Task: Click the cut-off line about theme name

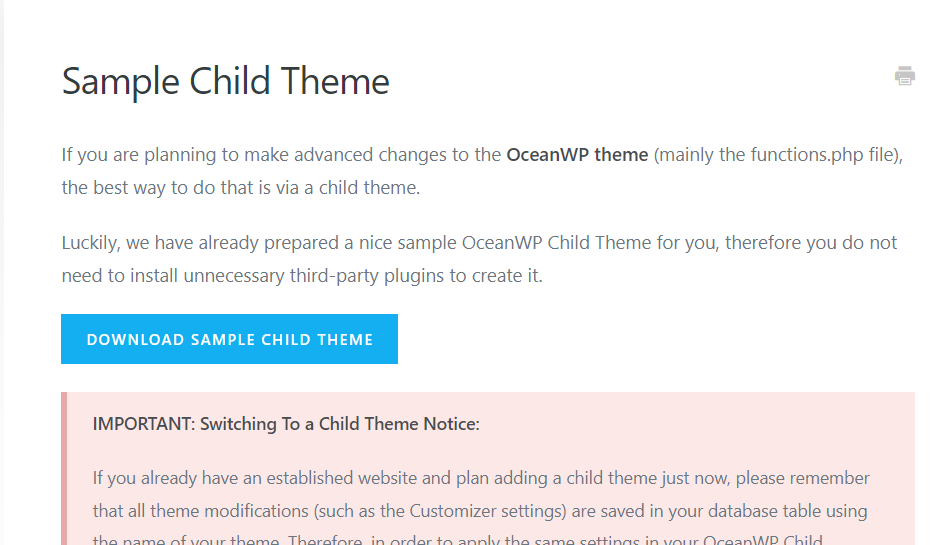Action: click(457, 539)
